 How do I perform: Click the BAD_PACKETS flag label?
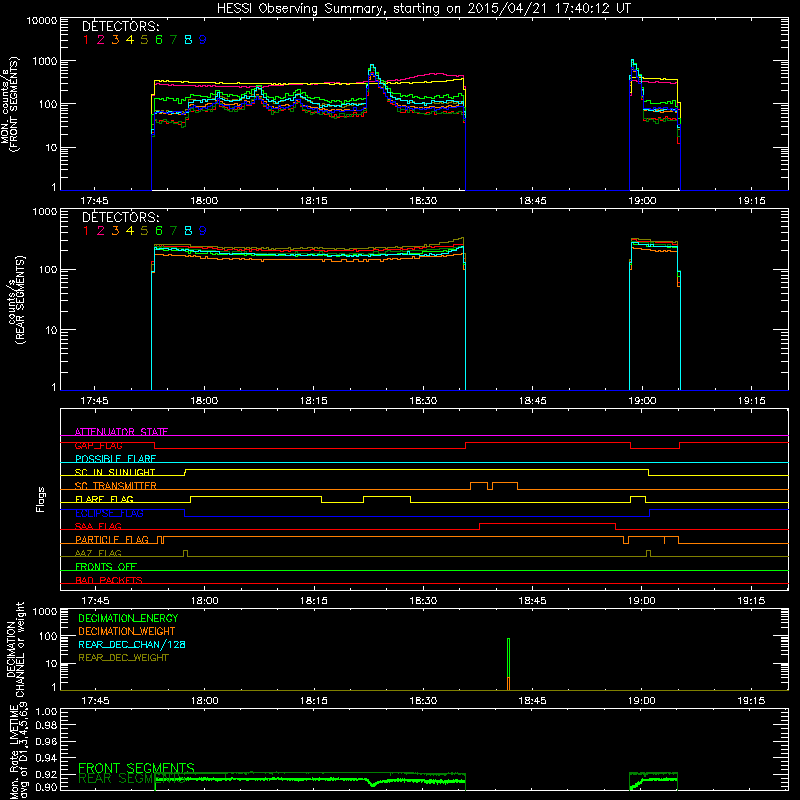(x=109, y=581)
